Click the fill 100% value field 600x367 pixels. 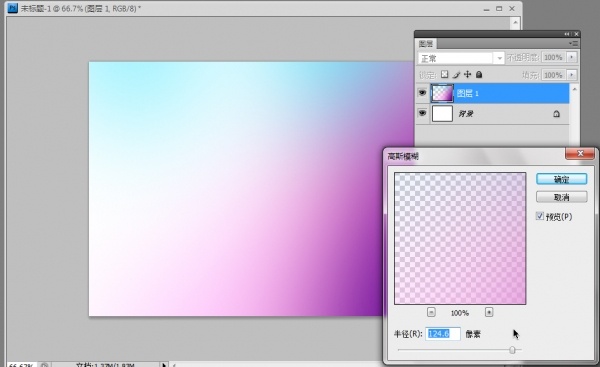(x=553, y=75)
